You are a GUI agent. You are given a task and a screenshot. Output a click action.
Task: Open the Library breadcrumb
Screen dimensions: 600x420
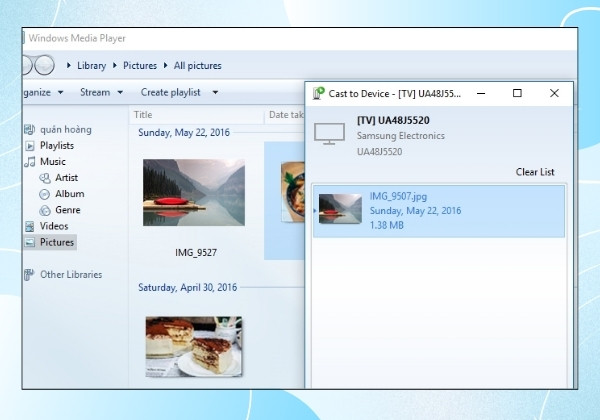coord(91,65)
